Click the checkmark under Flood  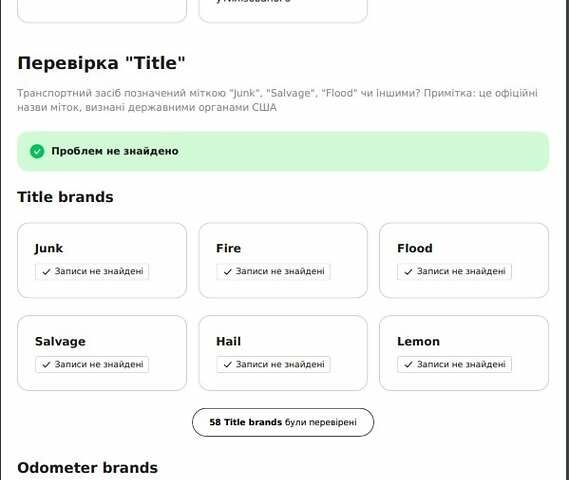click(409, 272)
